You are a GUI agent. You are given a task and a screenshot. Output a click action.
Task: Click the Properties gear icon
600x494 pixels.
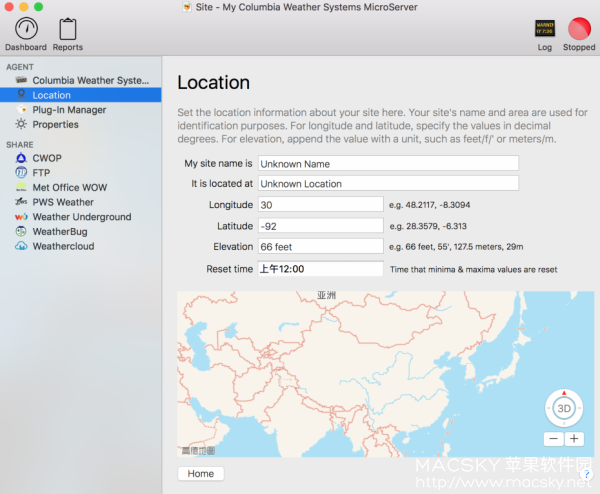point(21,124)
